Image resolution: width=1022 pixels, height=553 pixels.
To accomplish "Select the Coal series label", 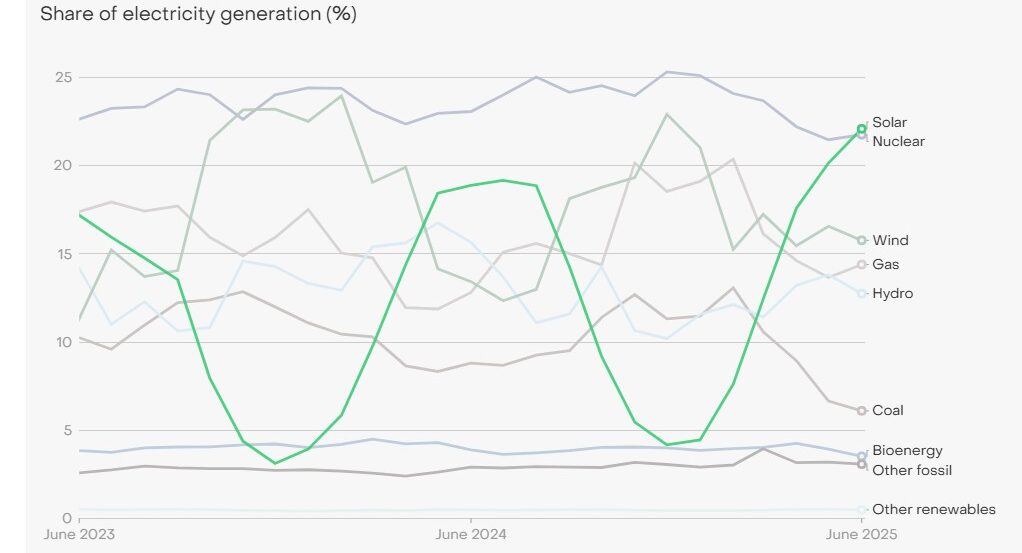I will pyautogui.click(x=888, y=410).
